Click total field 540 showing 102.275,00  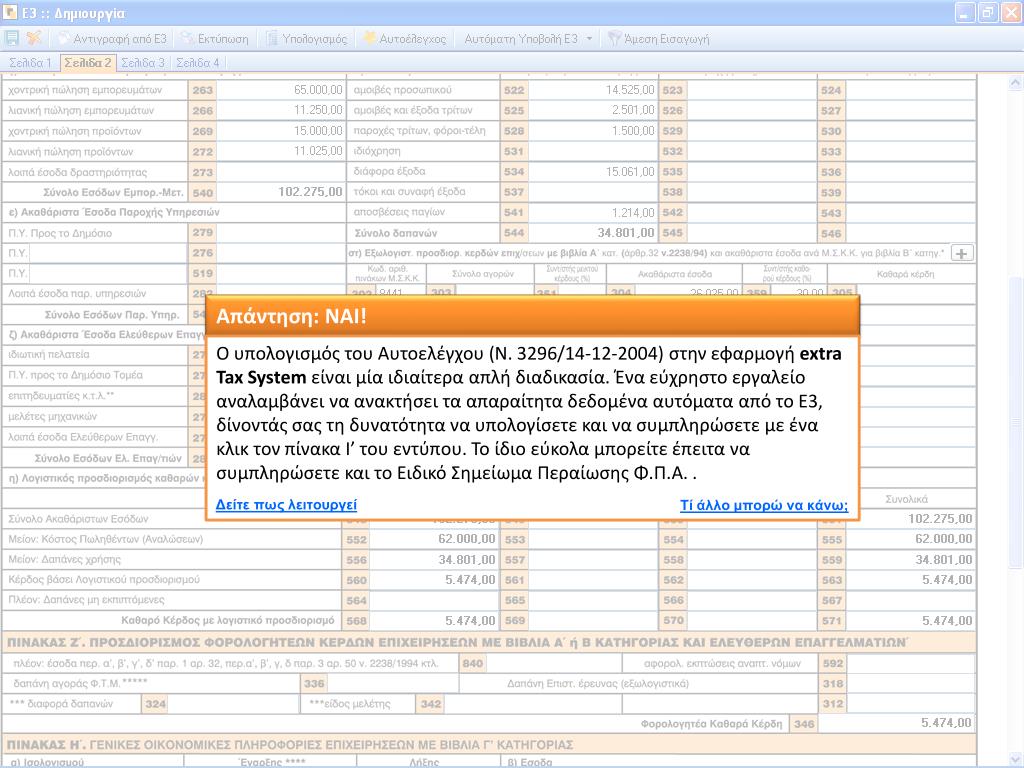[x=281, y=192]
